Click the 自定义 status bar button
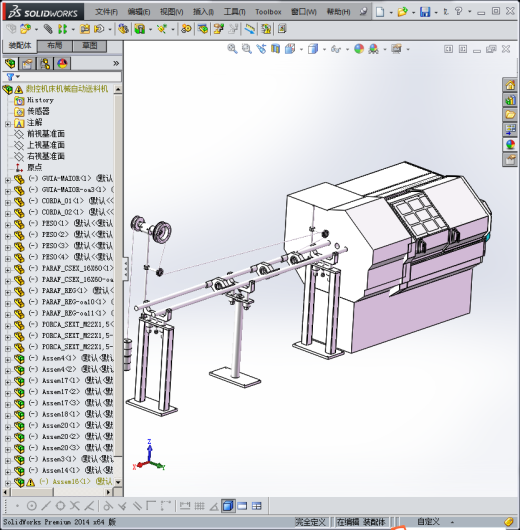The width and height of the screenshot is (520, 530). point(428,522)
